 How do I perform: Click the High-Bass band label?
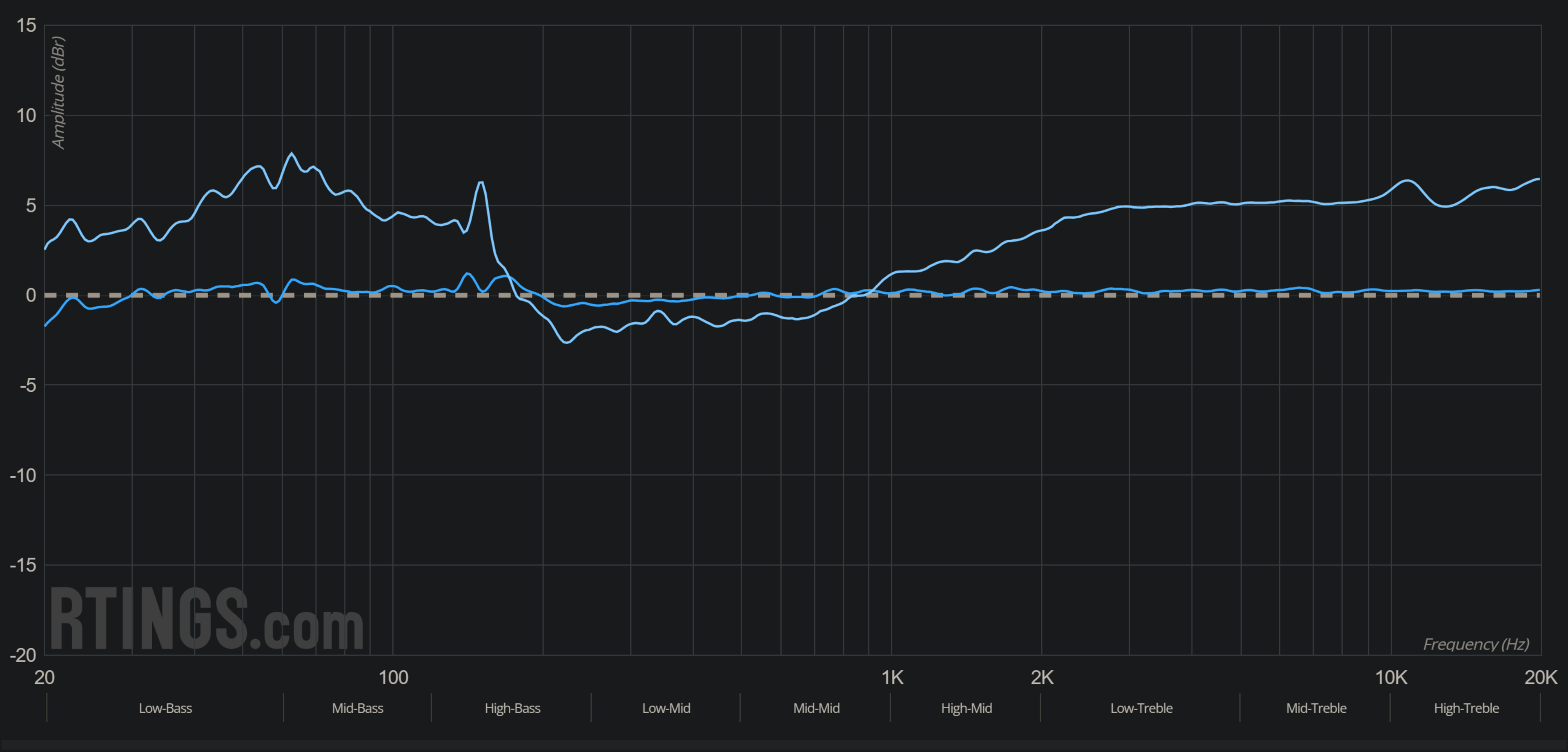point(512,708)
